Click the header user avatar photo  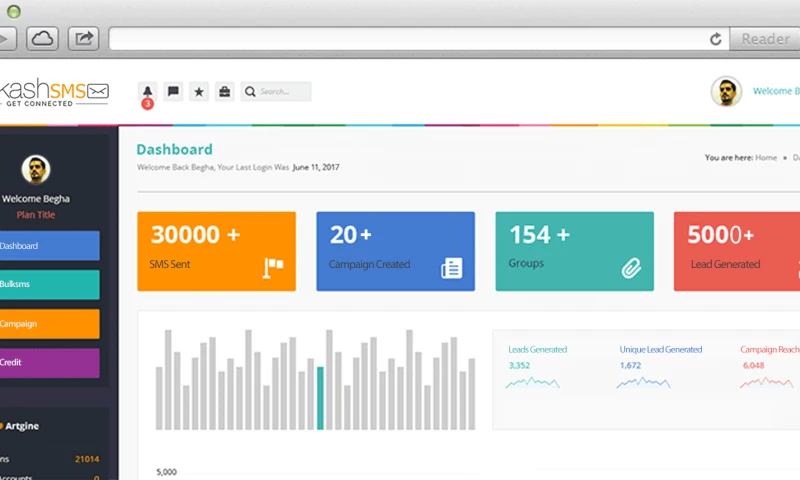point(726,92)
